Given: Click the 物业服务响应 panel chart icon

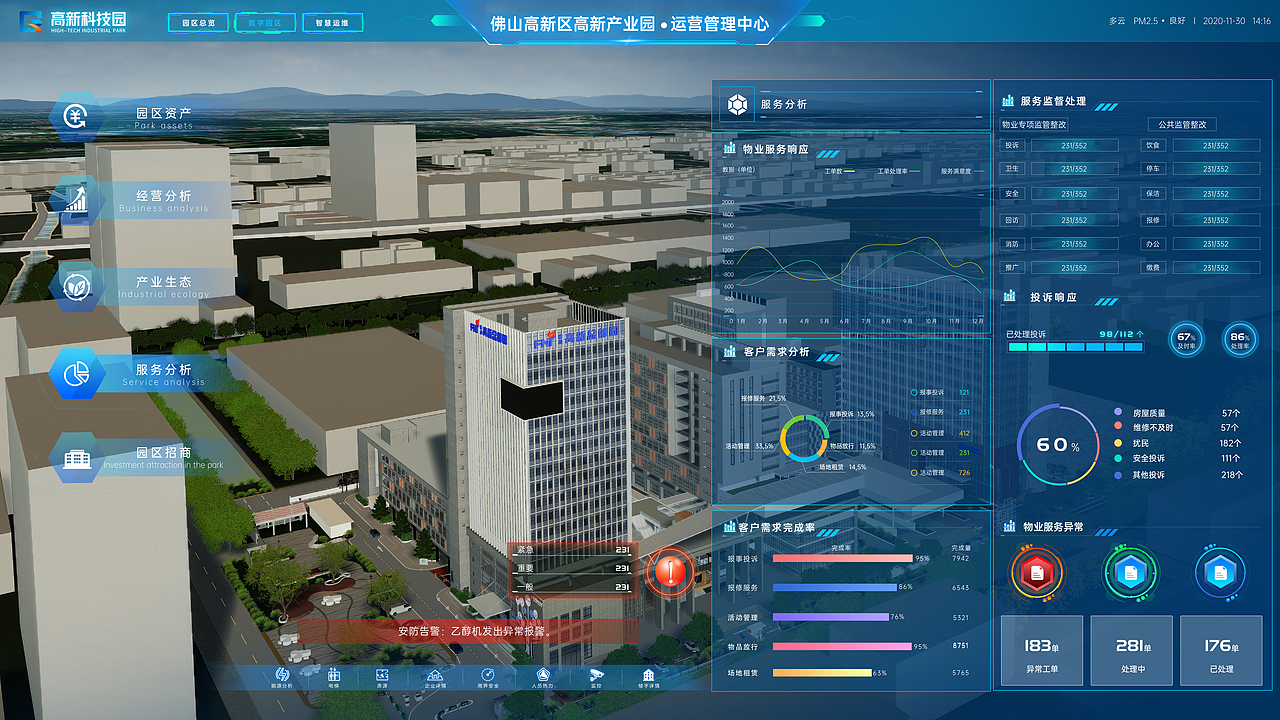Looking at the screenshot, I should (x=729, y=150).
